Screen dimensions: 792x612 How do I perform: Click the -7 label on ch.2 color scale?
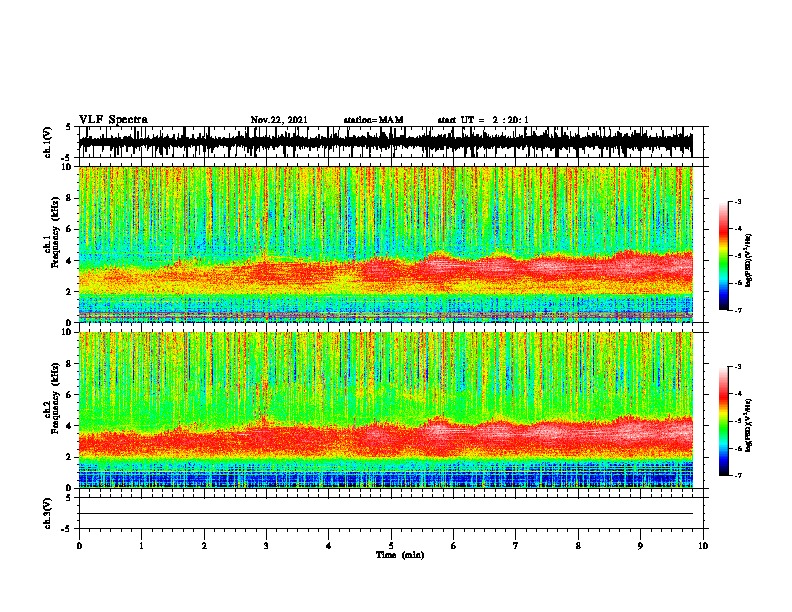738,475
